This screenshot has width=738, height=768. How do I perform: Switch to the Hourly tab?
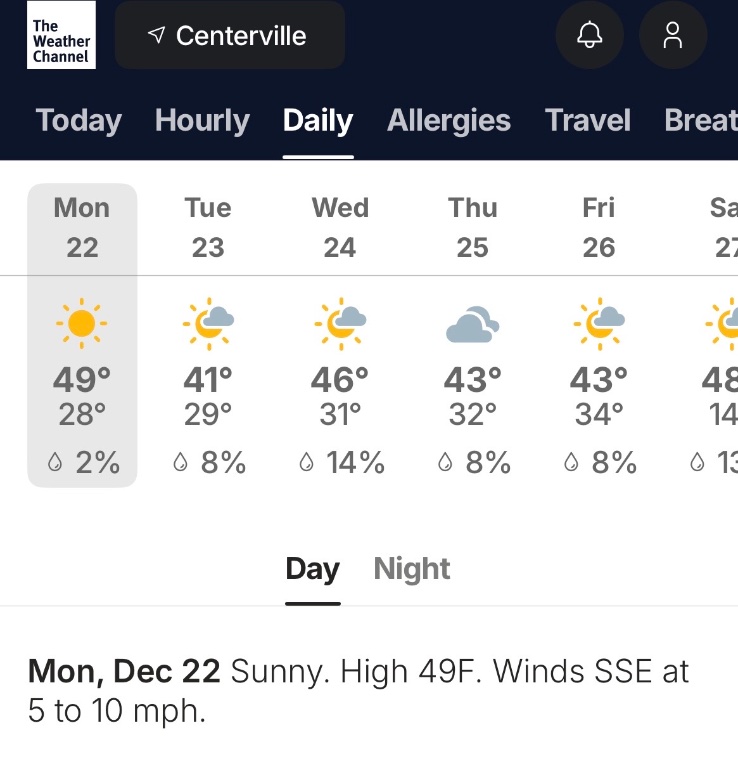coord(202,121)
